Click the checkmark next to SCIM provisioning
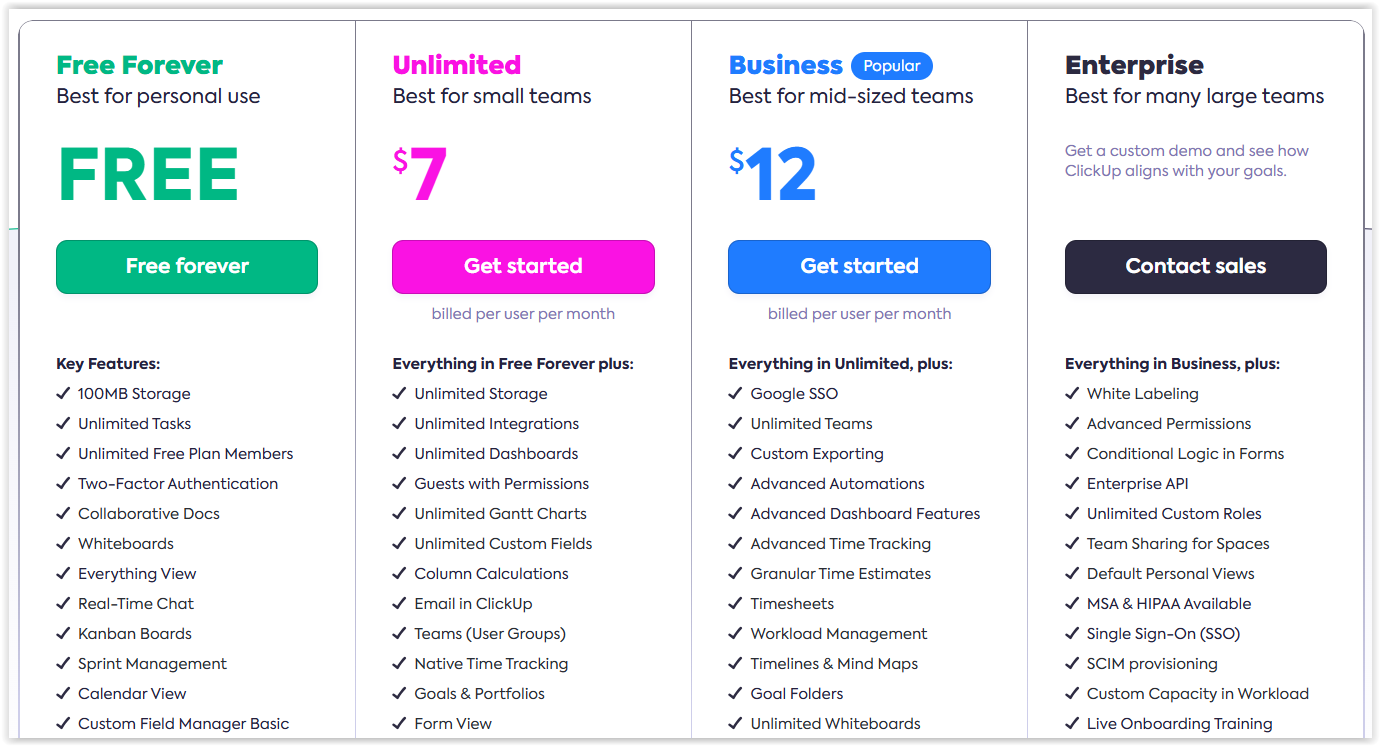The height and width of the screenshot is (746, 1380). (1071, 663)
